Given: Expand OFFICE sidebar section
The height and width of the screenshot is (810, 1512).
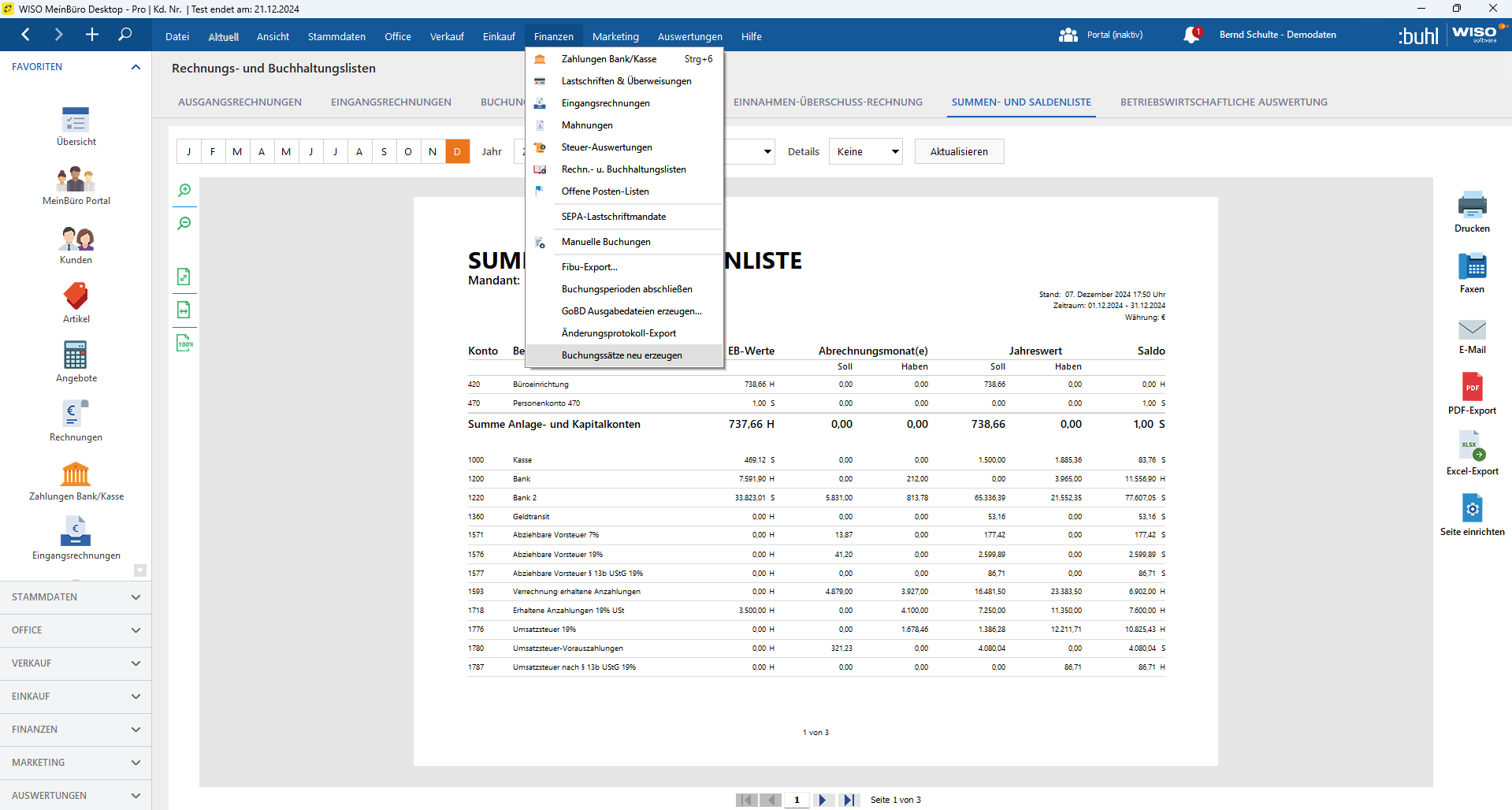Looking at the screenshot, I should click(76, 630).
